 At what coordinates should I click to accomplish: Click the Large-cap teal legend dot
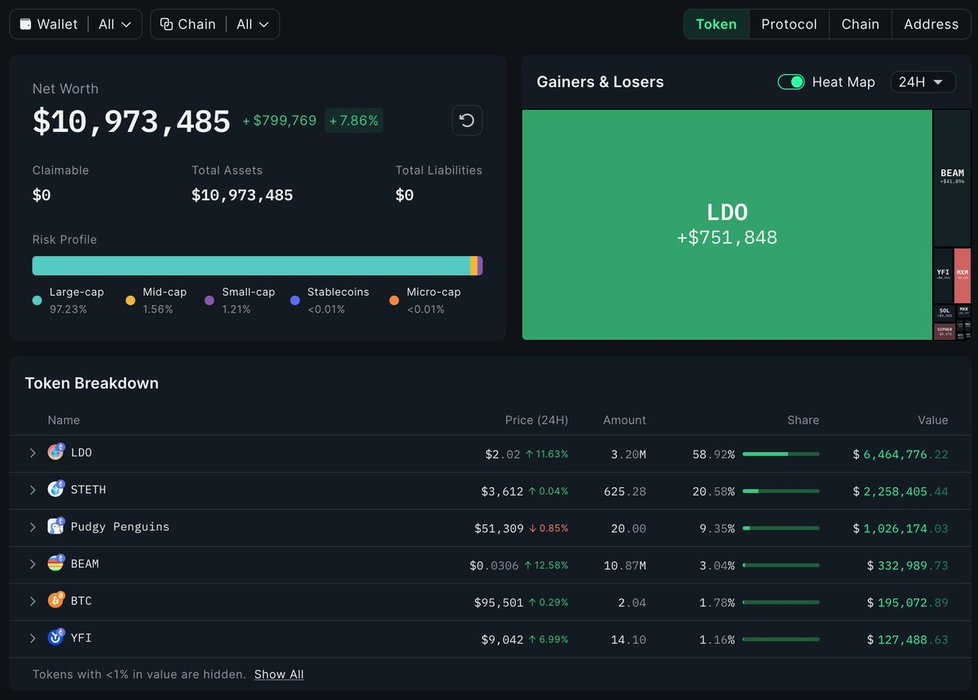point(37,300)
